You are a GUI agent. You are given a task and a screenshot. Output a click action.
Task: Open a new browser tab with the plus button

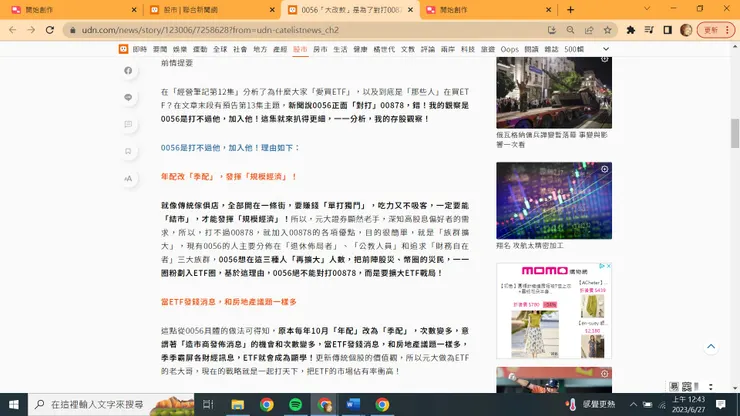[571, 9]
